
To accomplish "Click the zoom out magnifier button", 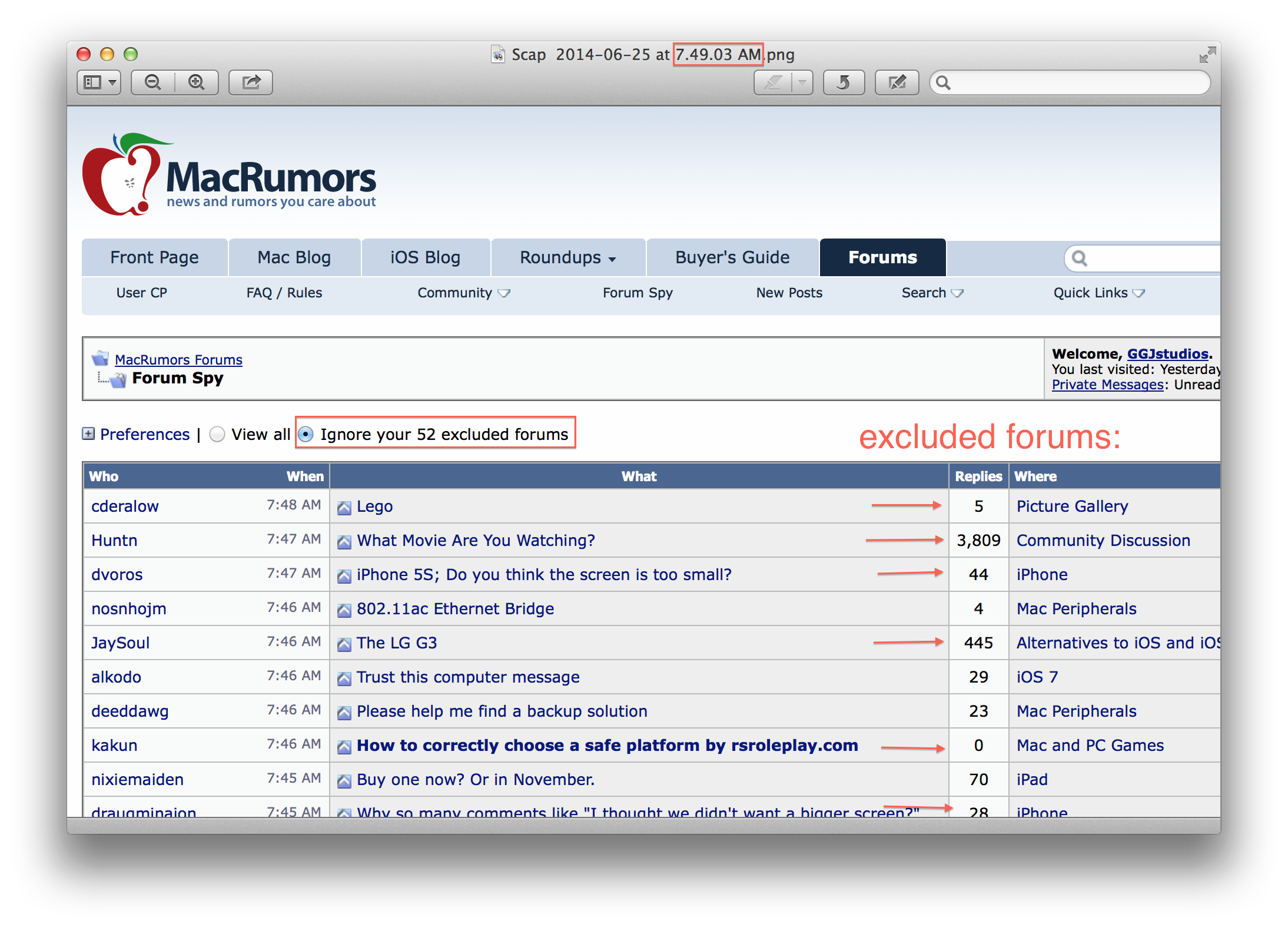I will pyautogui.click(x=153, y=82).
